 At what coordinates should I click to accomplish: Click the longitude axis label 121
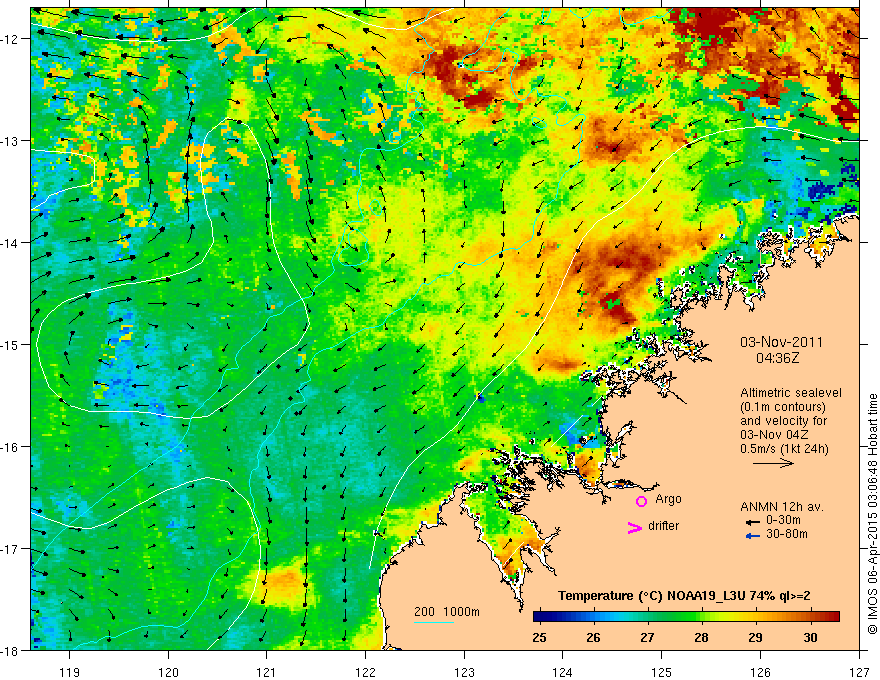267,672
